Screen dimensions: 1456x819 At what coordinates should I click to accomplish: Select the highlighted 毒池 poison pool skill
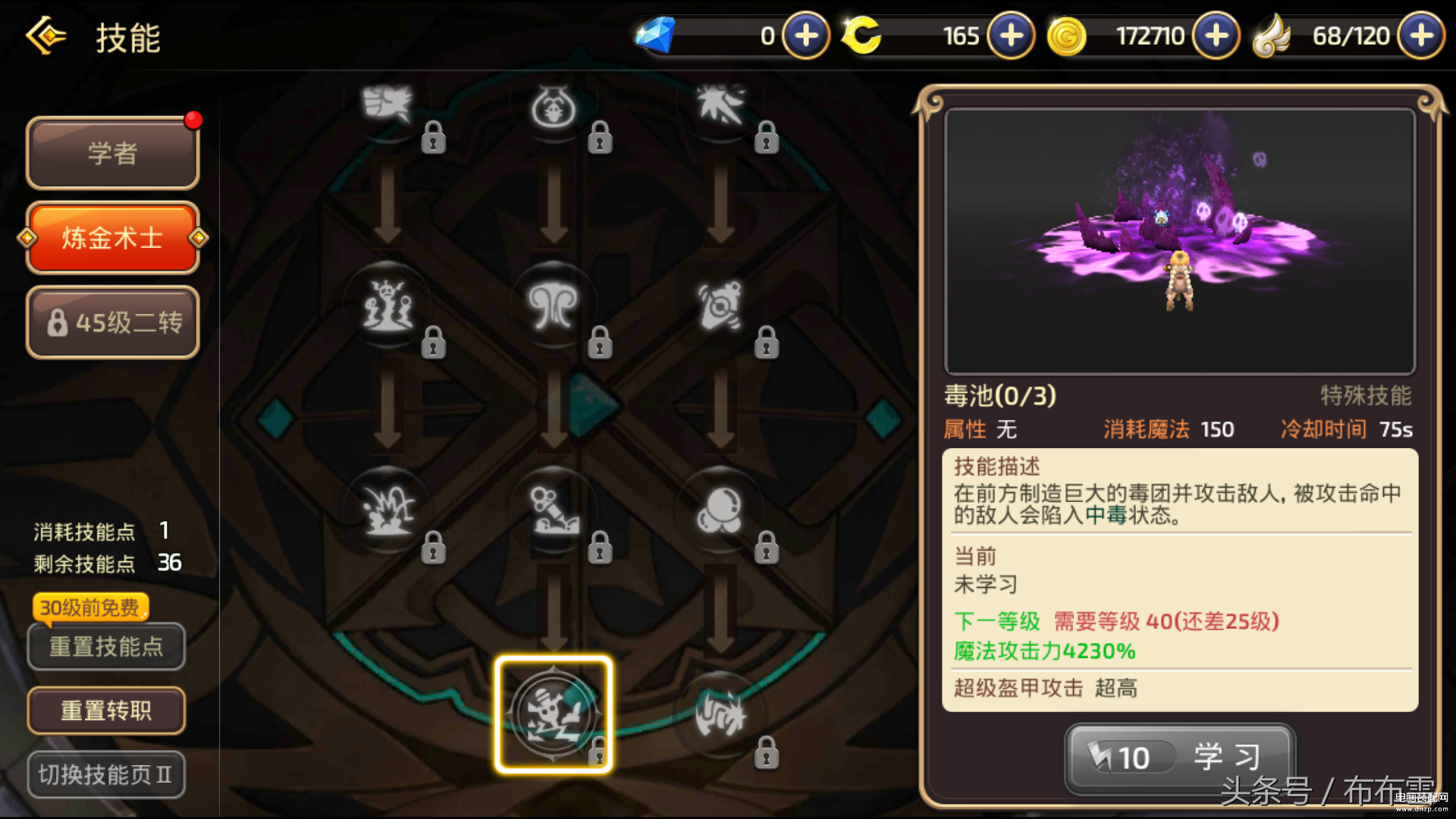click(x=554, y=714)
